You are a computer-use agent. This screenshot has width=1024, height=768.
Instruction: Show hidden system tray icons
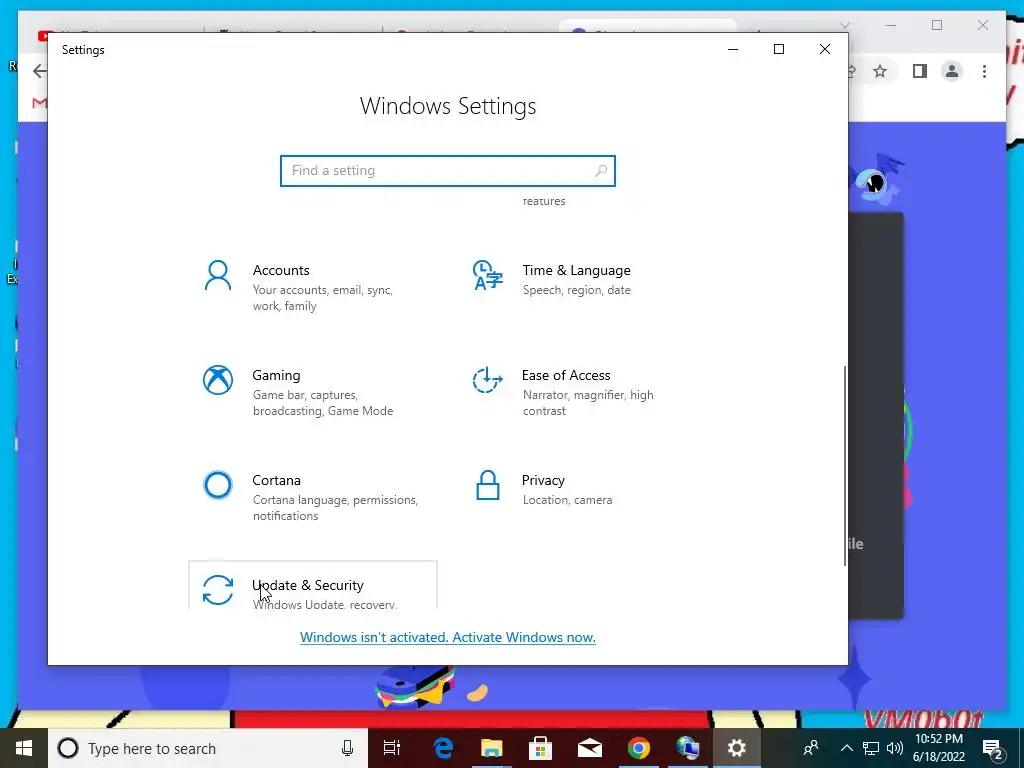[846, 748]
